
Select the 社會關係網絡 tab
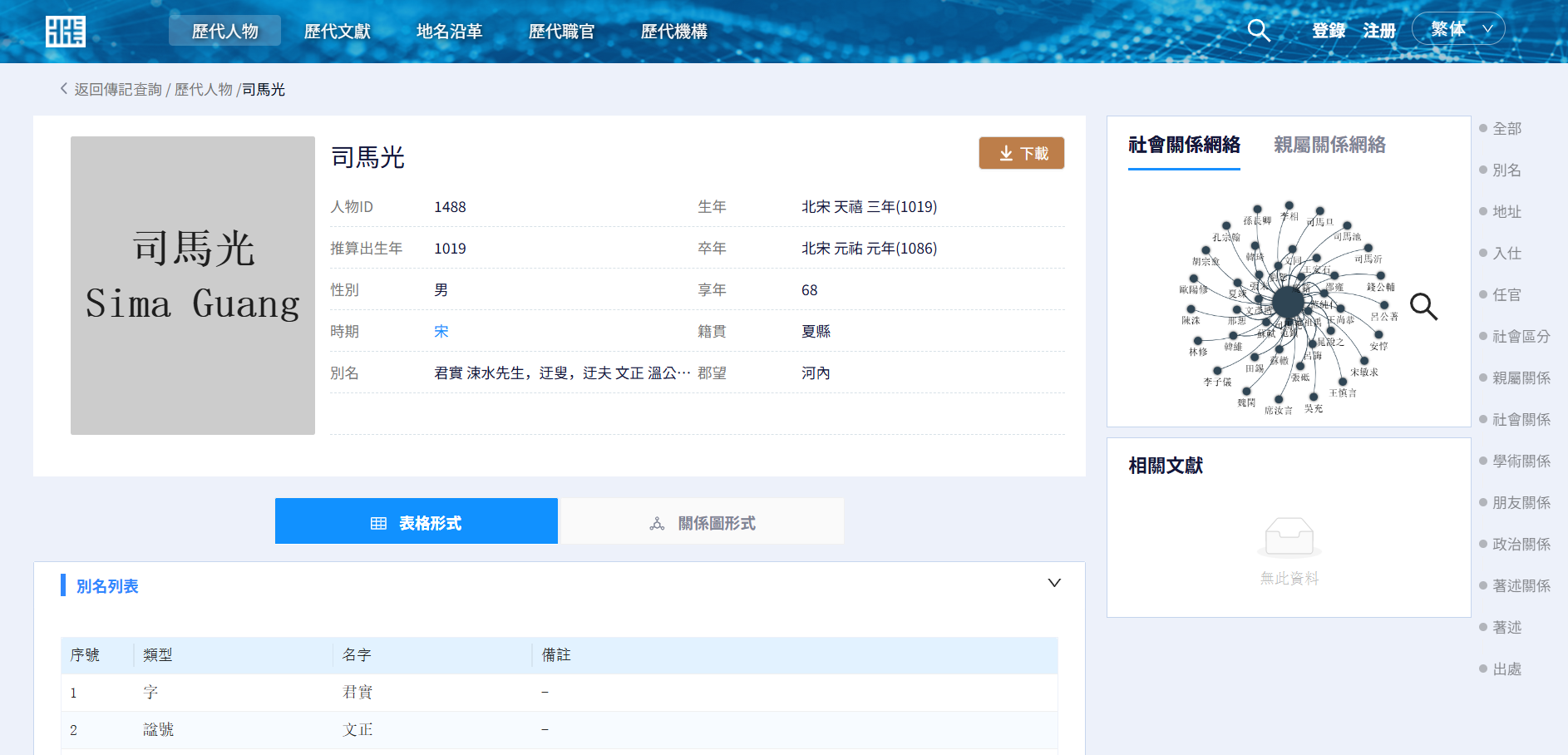pyautogui.click(x=1183, y=146)
